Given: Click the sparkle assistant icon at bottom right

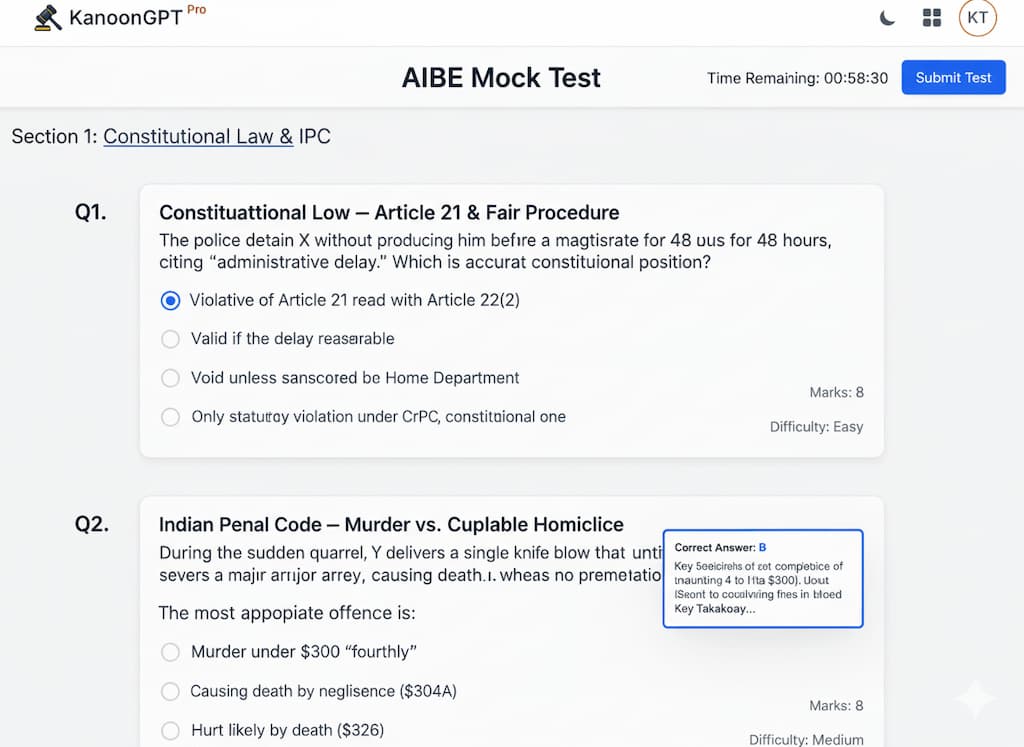Looking at the screenshot, I should (975, 699).
